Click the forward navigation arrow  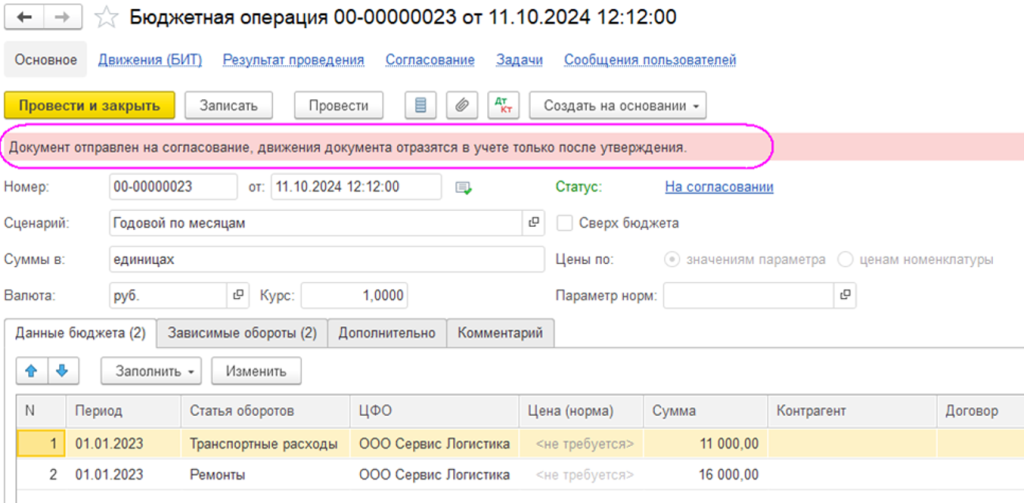[x=63, y=17]
